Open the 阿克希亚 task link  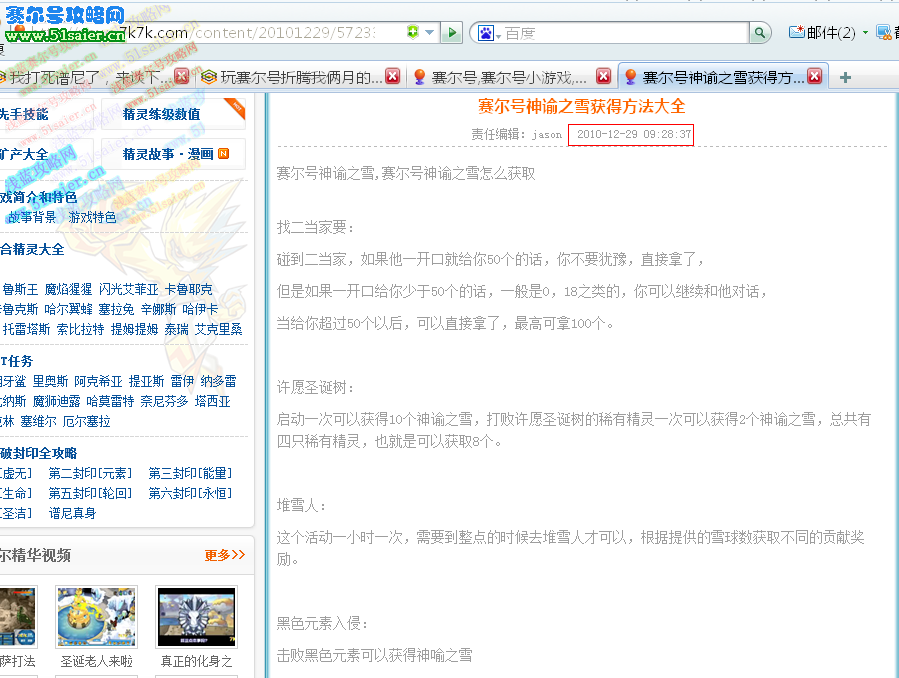point(98,382)
